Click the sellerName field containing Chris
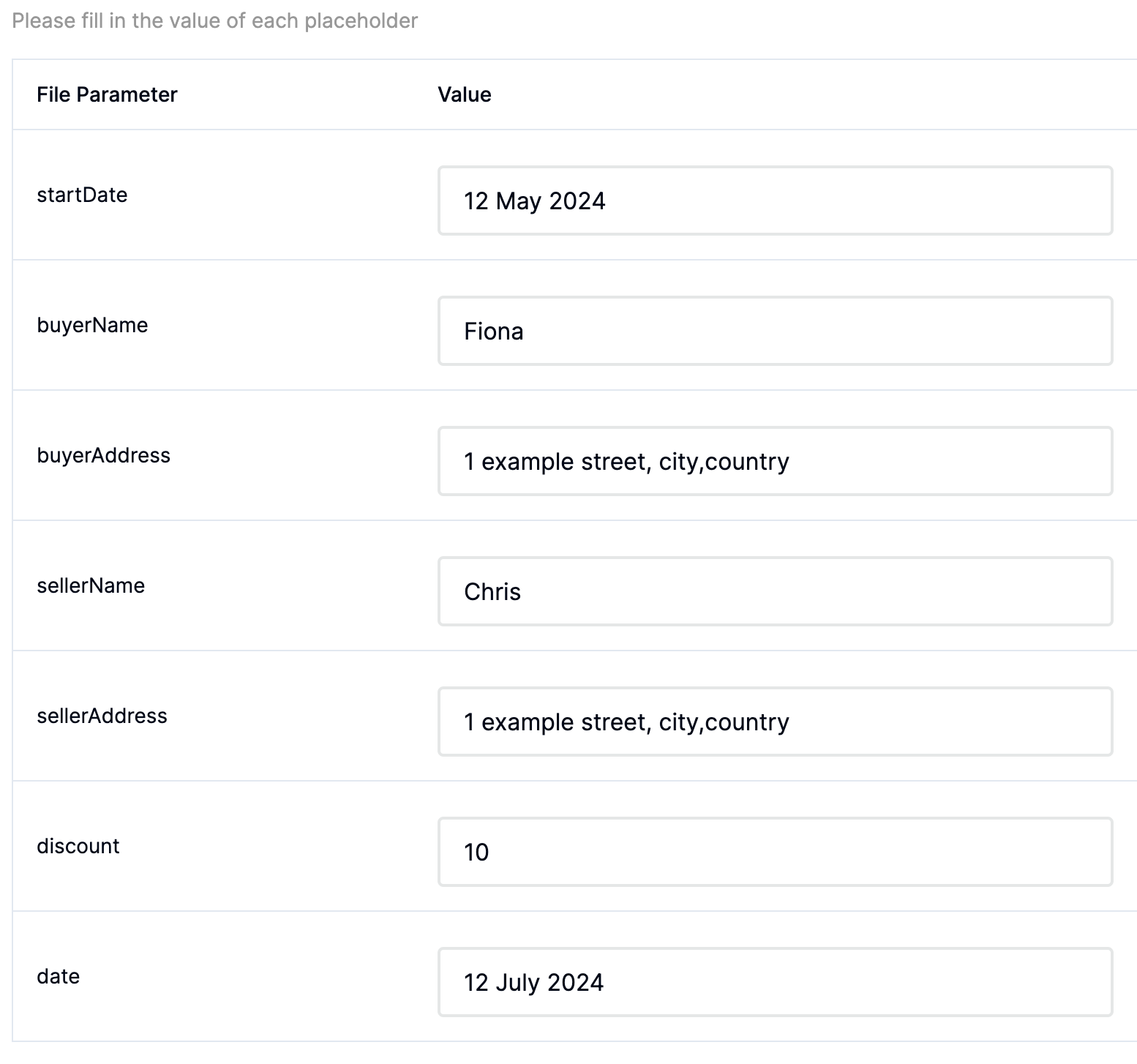The image size is (1137, 1064). point(775,591)
